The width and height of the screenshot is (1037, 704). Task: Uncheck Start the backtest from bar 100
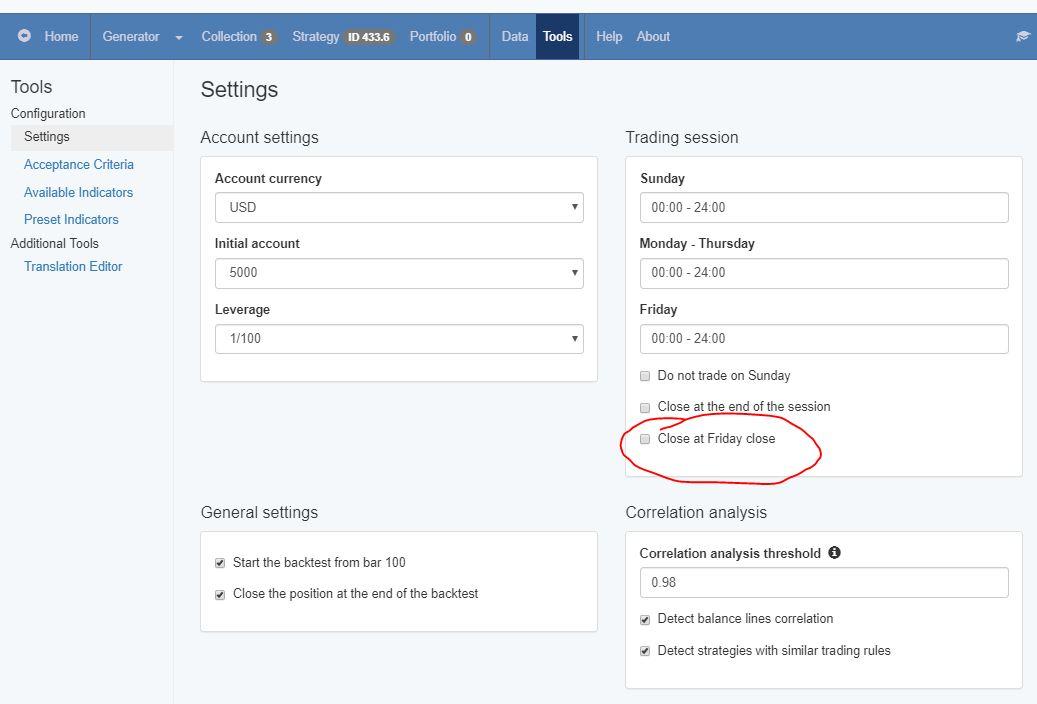[220, 563]
